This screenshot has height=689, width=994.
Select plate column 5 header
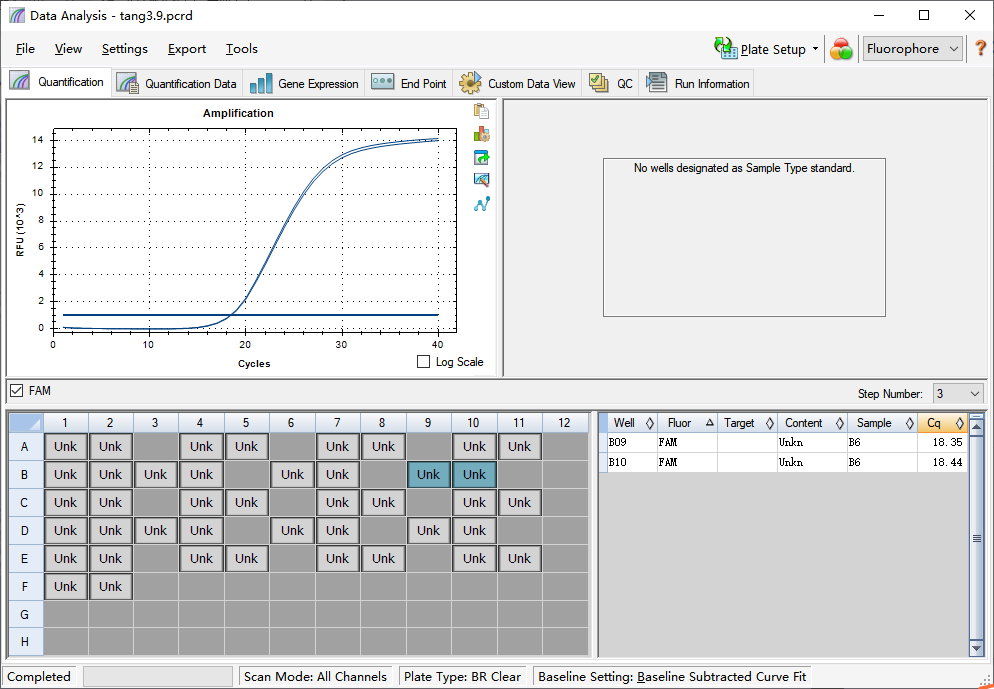click(246, 423)
